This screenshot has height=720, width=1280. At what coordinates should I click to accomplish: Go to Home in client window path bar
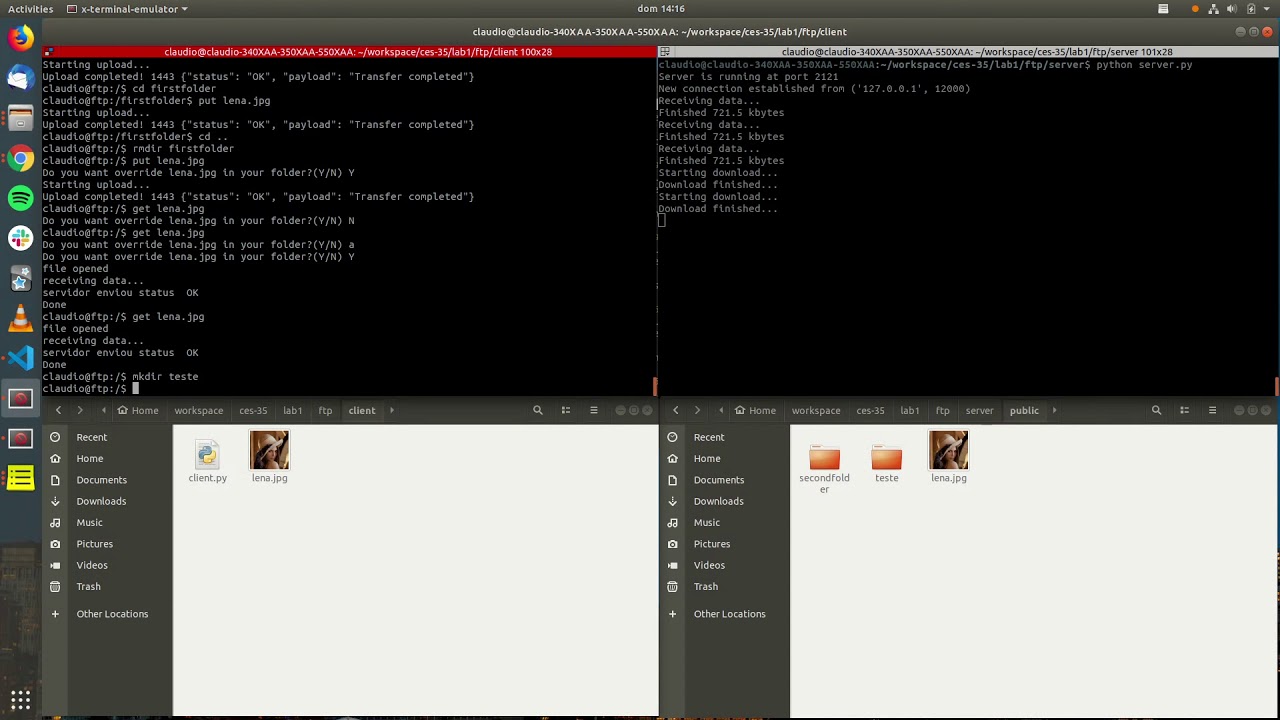(138, 410)
